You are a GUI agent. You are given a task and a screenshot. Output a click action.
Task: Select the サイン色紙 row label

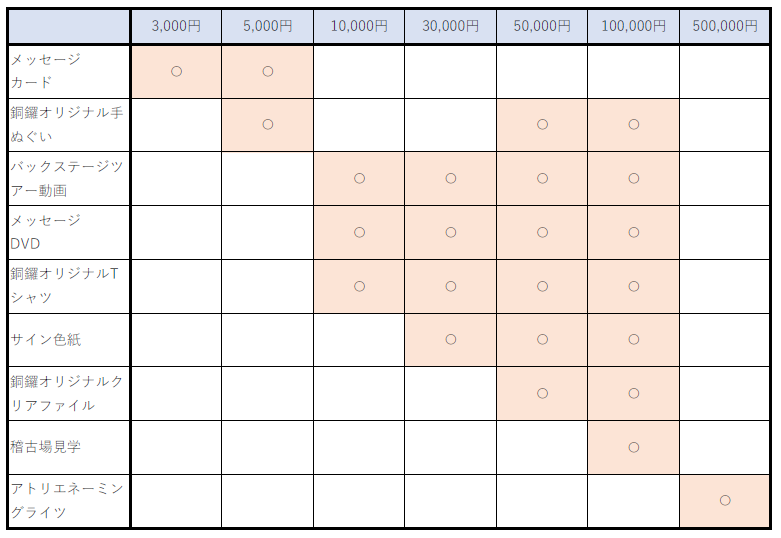click(x=68, y=340)
